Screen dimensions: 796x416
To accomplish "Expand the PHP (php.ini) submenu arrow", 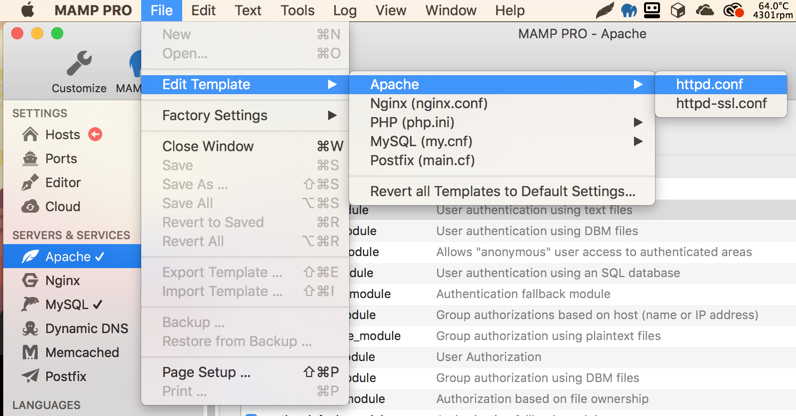I will [638, 122].
